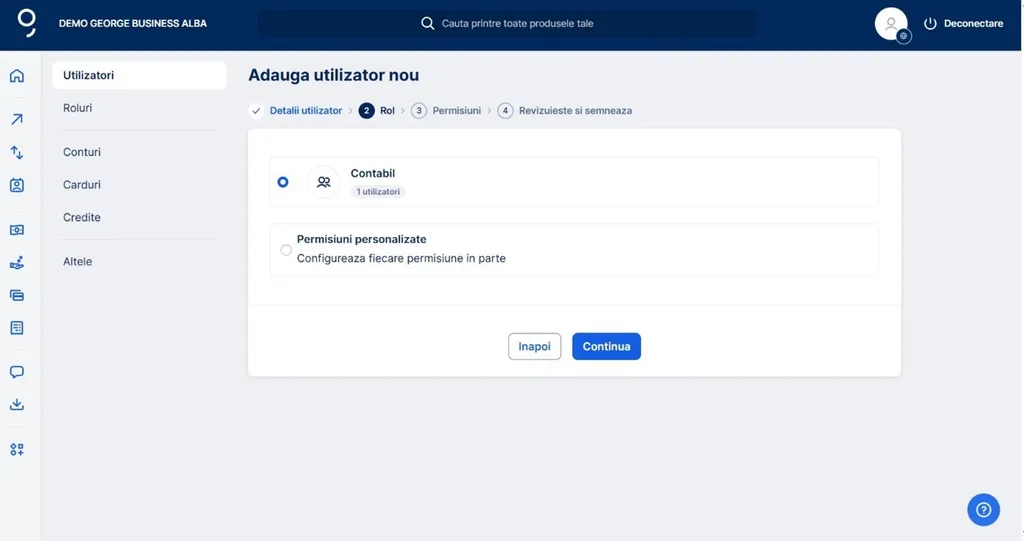Click the home icon in left sidebar
Screen dimensions: 1024x541
17,76
